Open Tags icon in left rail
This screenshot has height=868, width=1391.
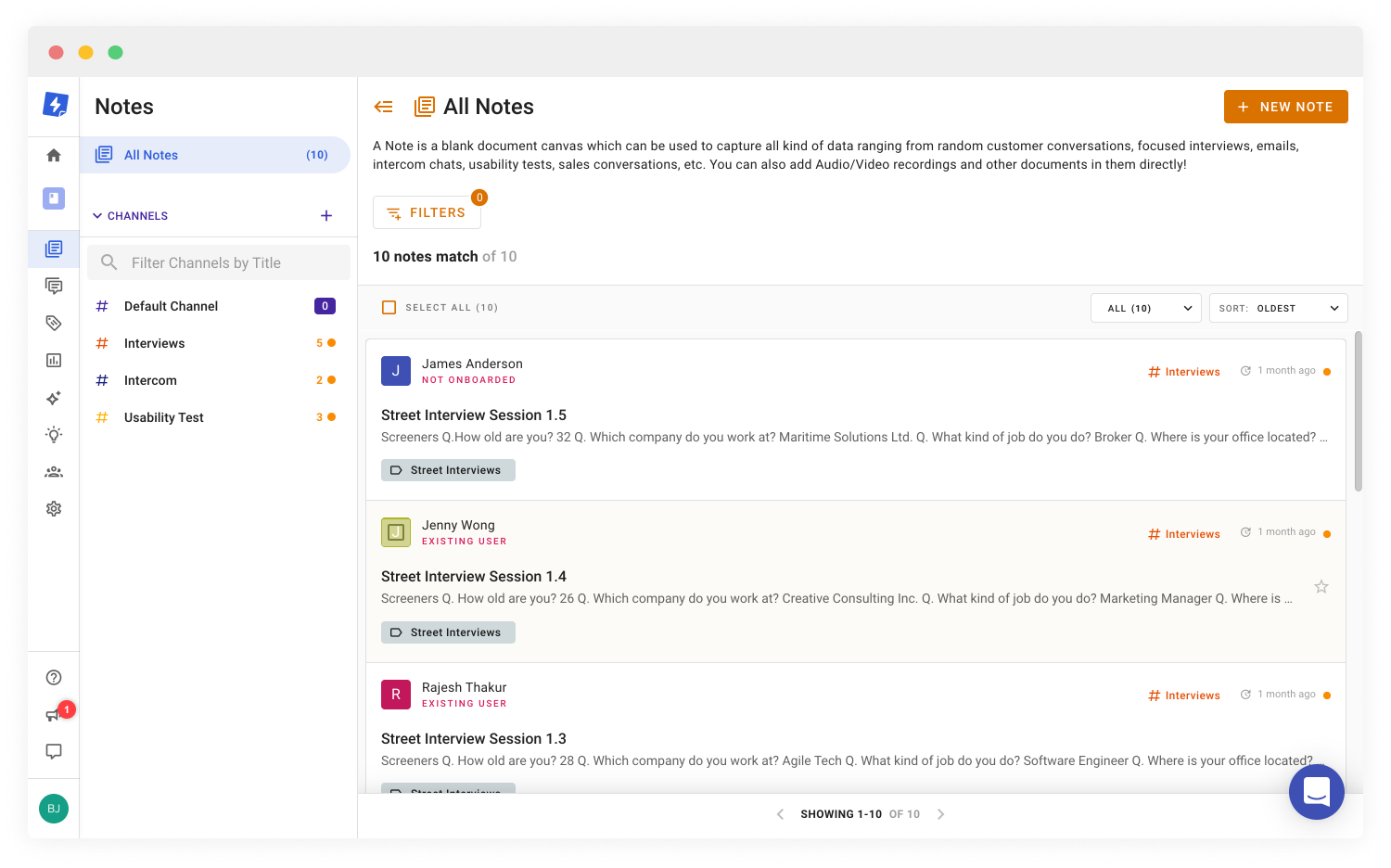click(x=54, y=323)
